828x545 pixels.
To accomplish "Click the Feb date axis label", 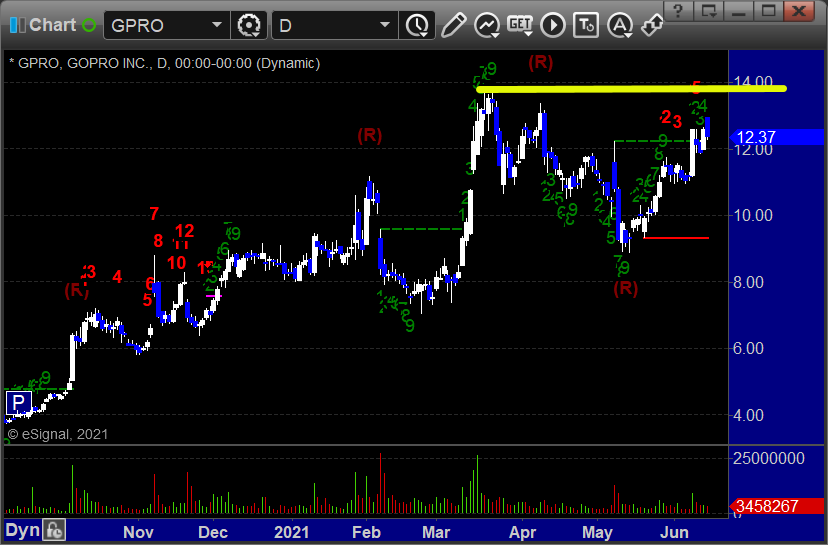I will (x=366, y=532).
